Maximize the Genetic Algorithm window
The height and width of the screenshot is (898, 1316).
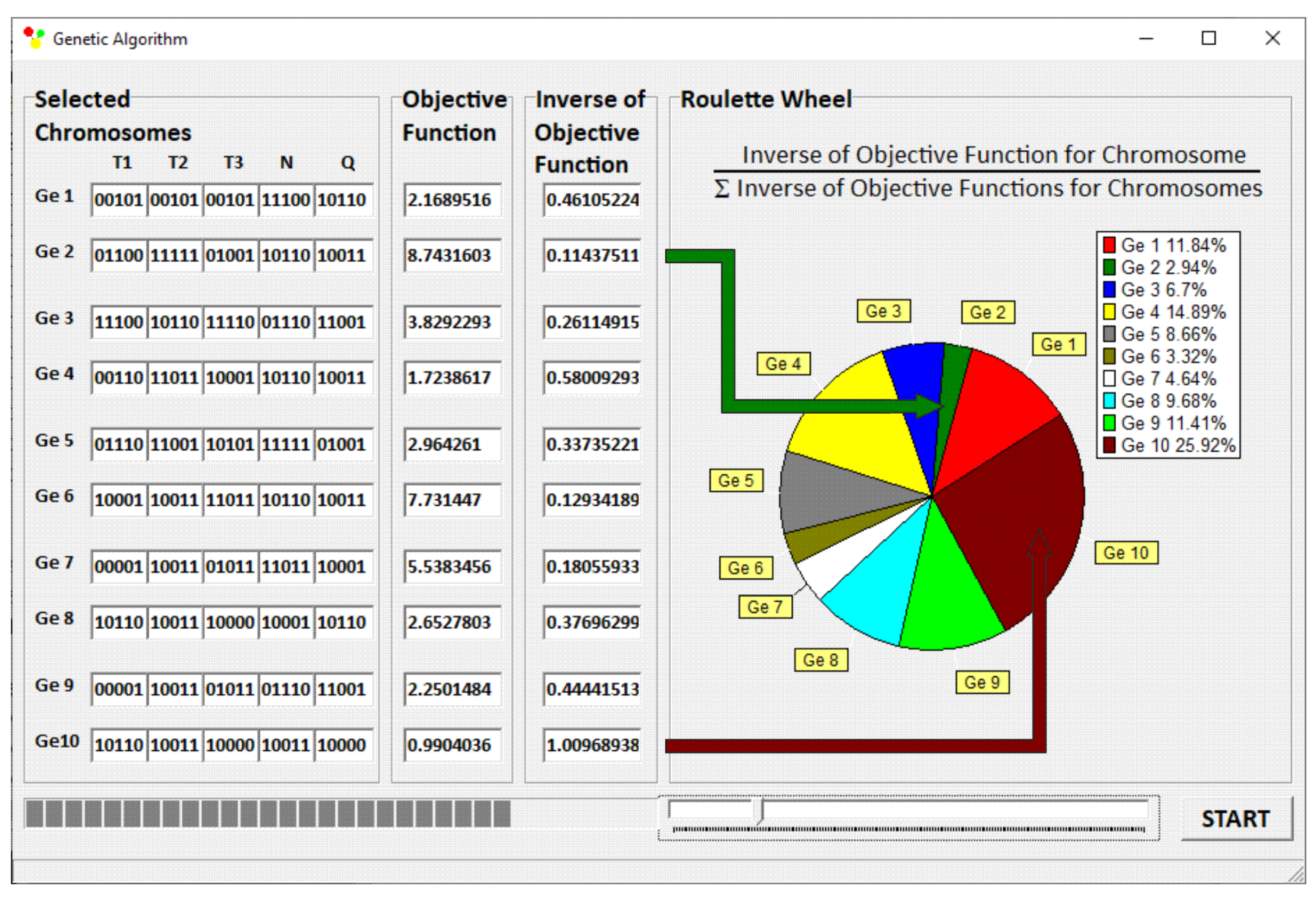click(1208, 38)
